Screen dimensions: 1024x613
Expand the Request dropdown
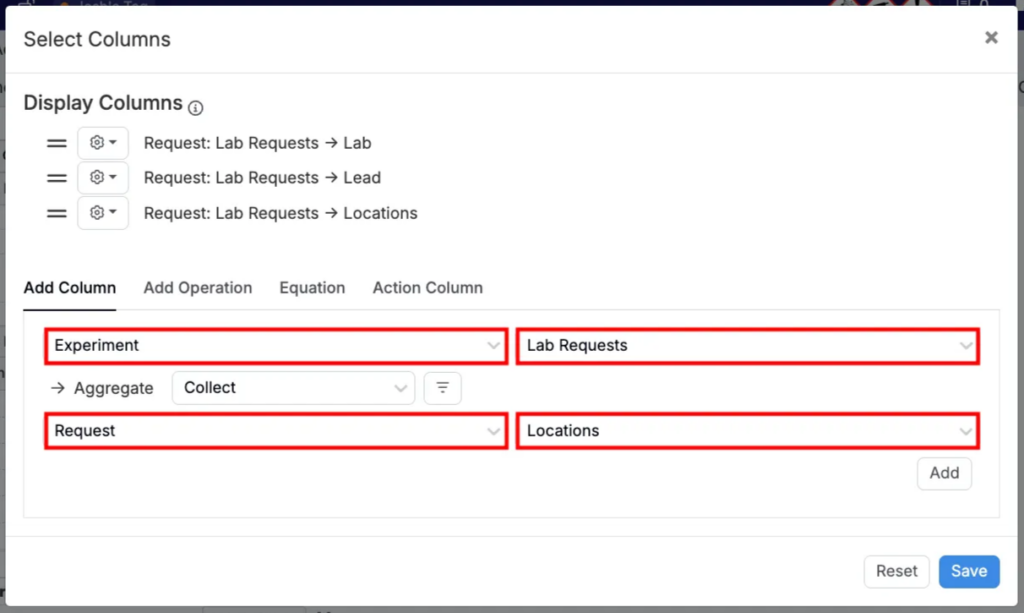pyautogui.click(x=276, y=431)
